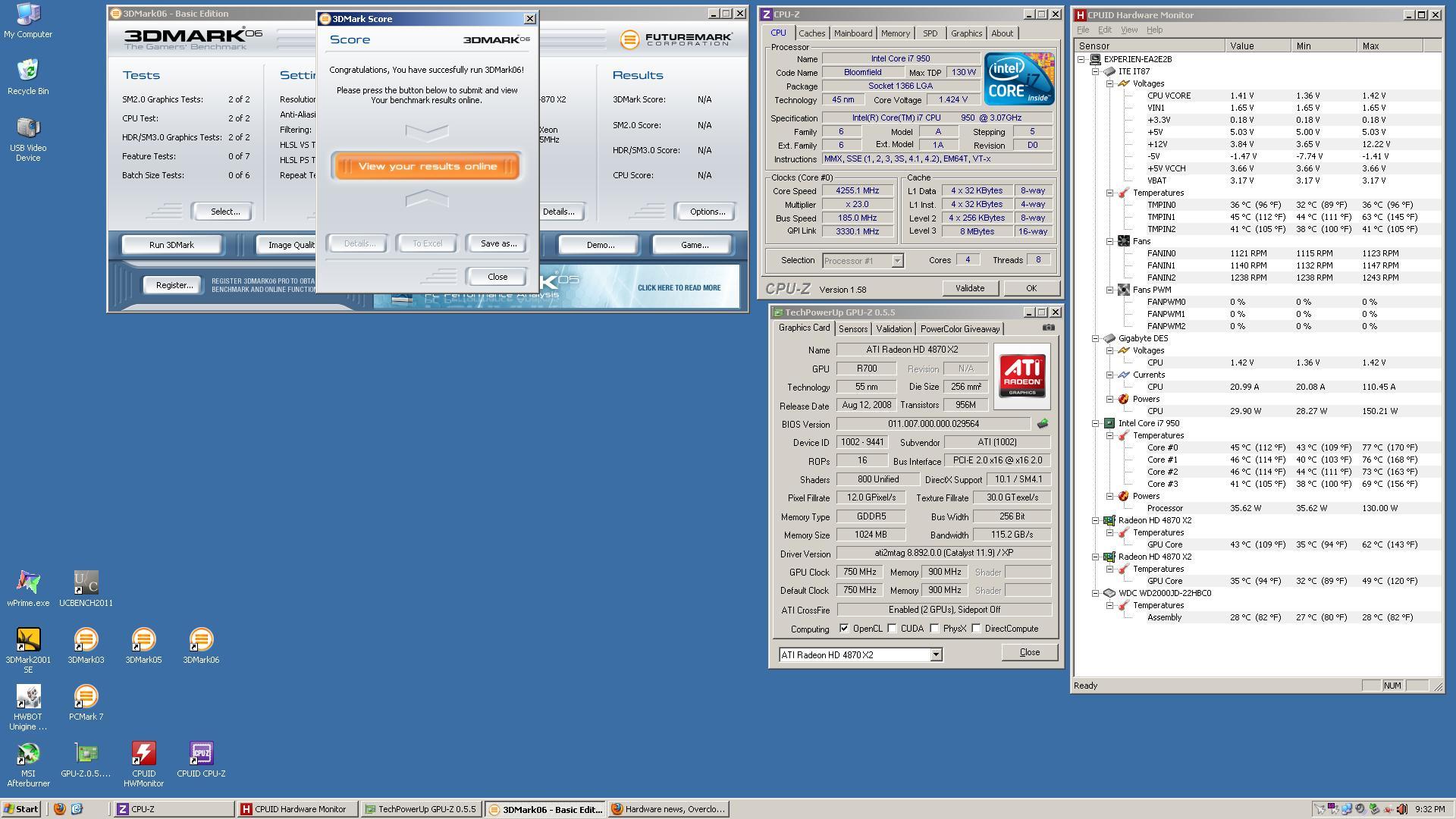Image resolution: width=1456 pixels, height=819 pixels.
Task: Click Game... button in 3DMark06
Action: coord(695,245)
